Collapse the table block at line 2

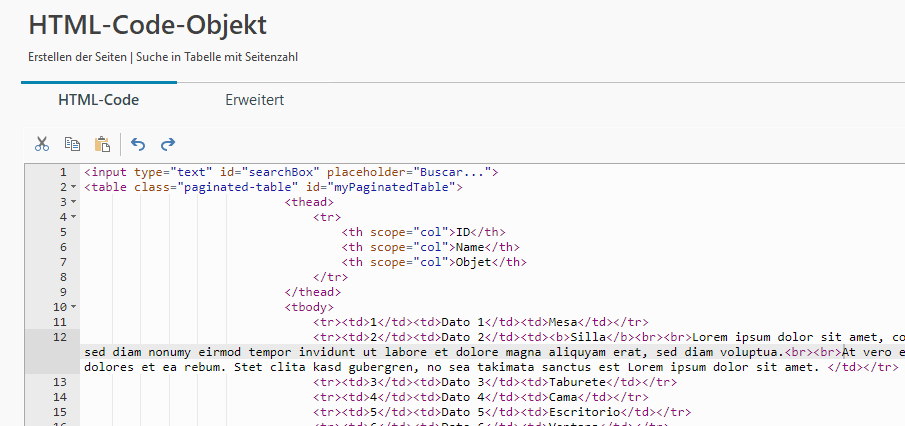(x=74, y=187)
